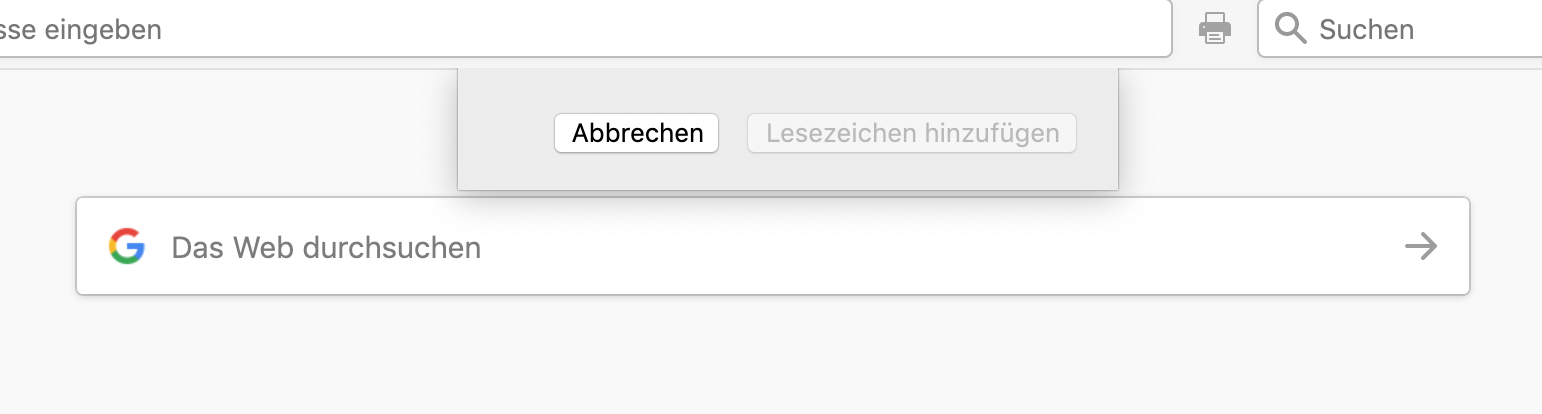Cancel the bookmark dialog via Abbrechen
The image size is (1542, 414).
(x=637, y=133)
